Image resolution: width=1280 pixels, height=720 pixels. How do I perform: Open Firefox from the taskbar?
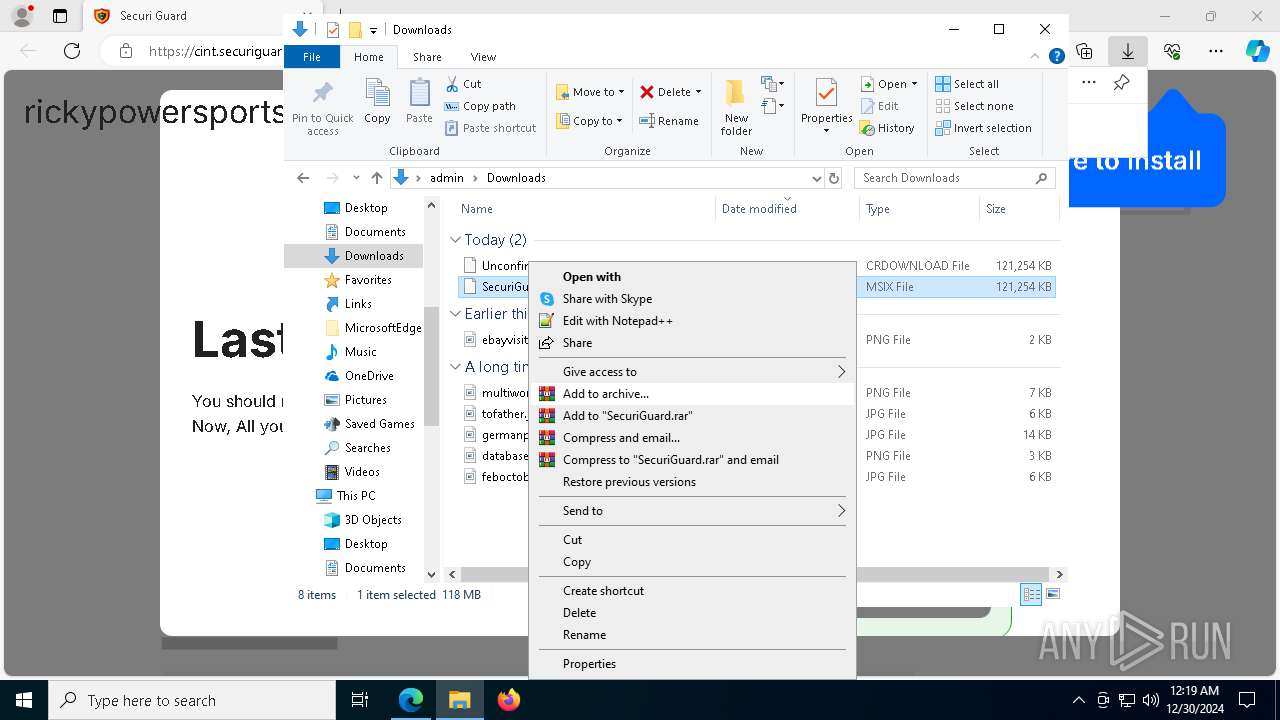coord(509,700)
